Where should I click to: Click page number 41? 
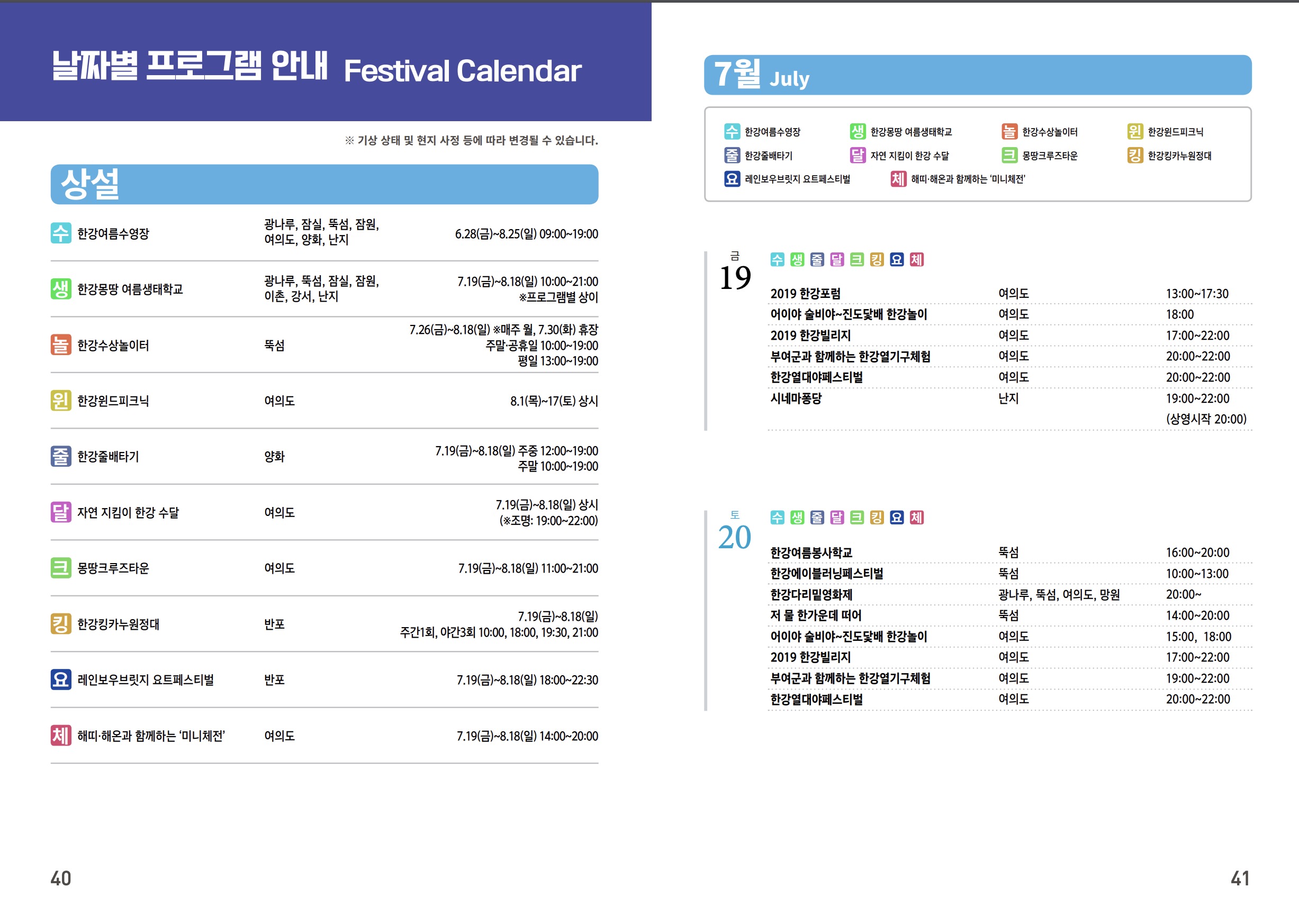point(1240,878)
